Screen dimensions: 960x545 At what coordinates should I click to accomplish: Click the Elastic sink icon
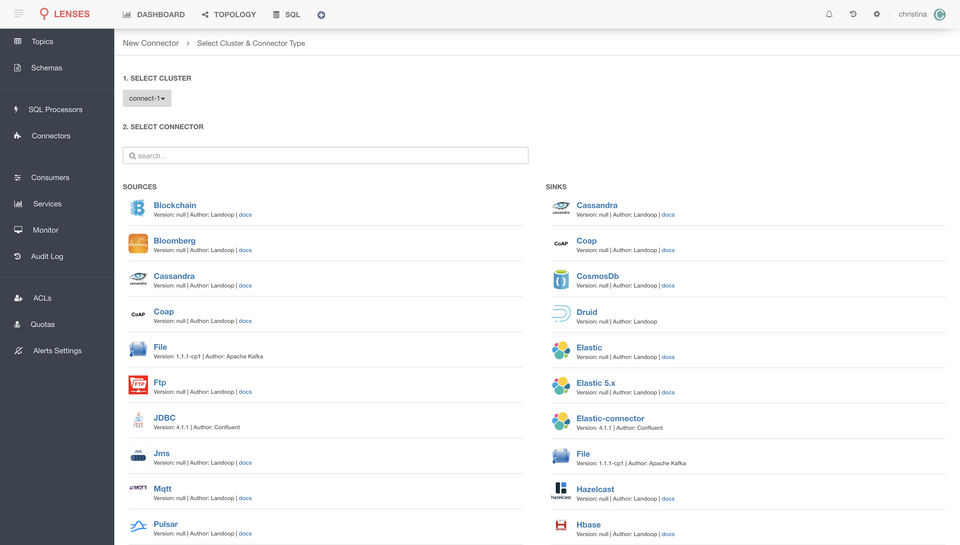point(561,350)
